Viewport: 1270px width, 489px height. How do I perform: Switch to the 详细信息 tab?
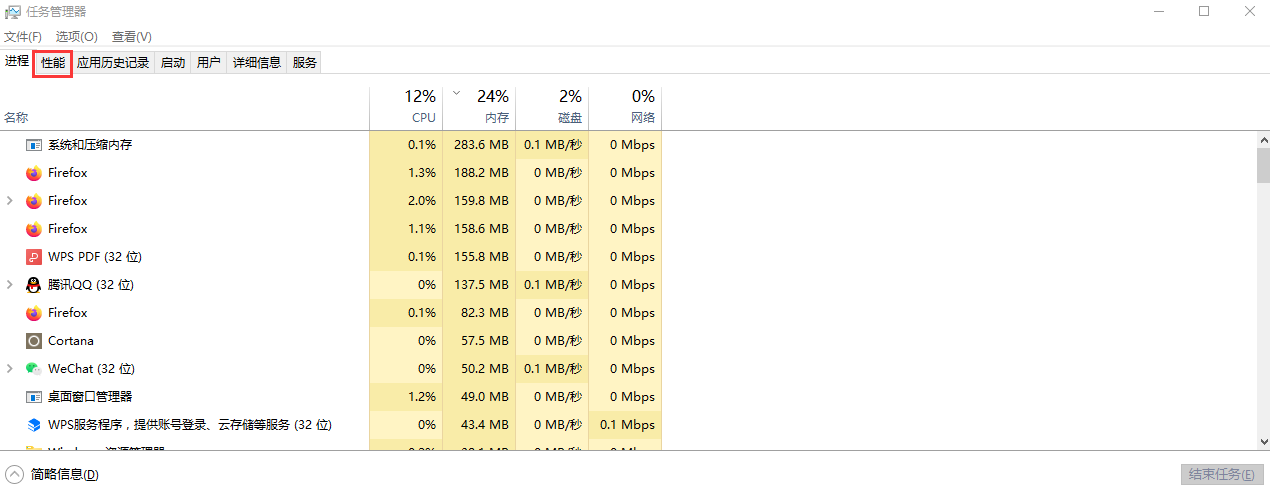[x=257, y=63]
